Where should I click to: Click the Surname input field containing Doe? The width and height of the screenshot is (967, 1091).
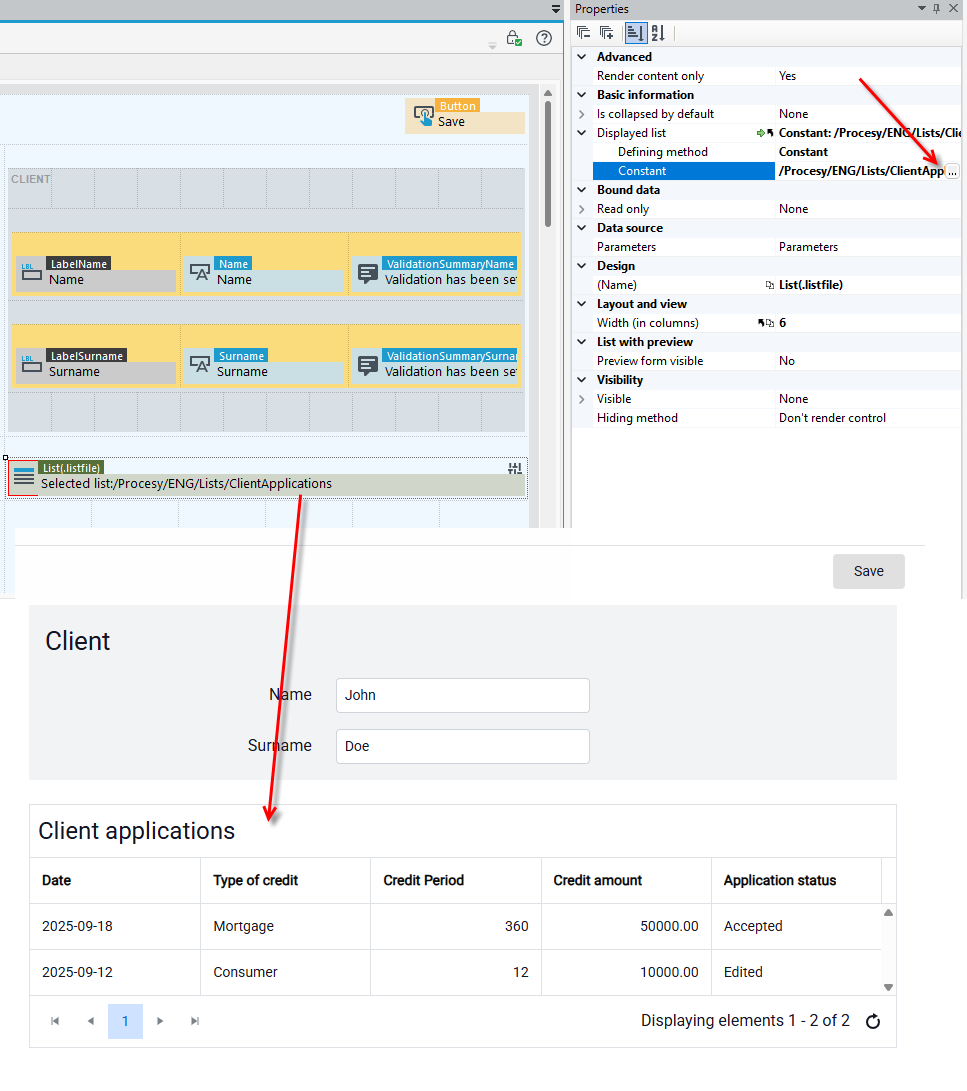point(463,746)
